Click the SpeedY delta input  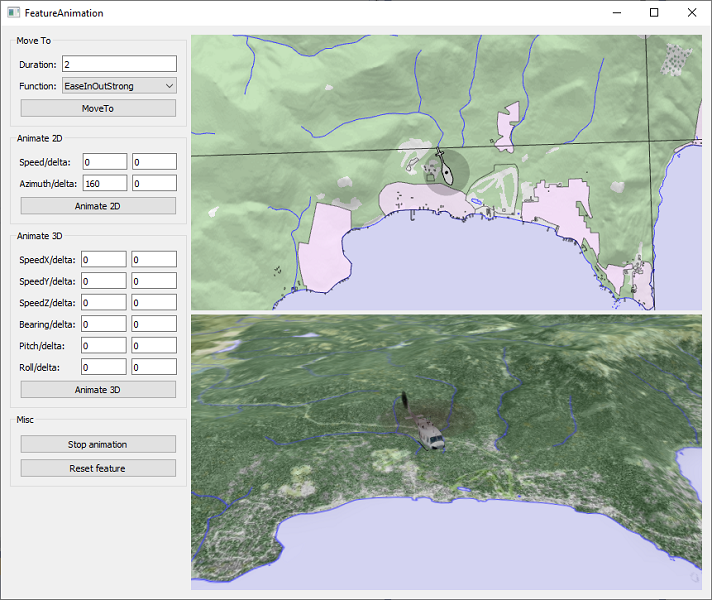pyautogui.click(x=153, y=281)
